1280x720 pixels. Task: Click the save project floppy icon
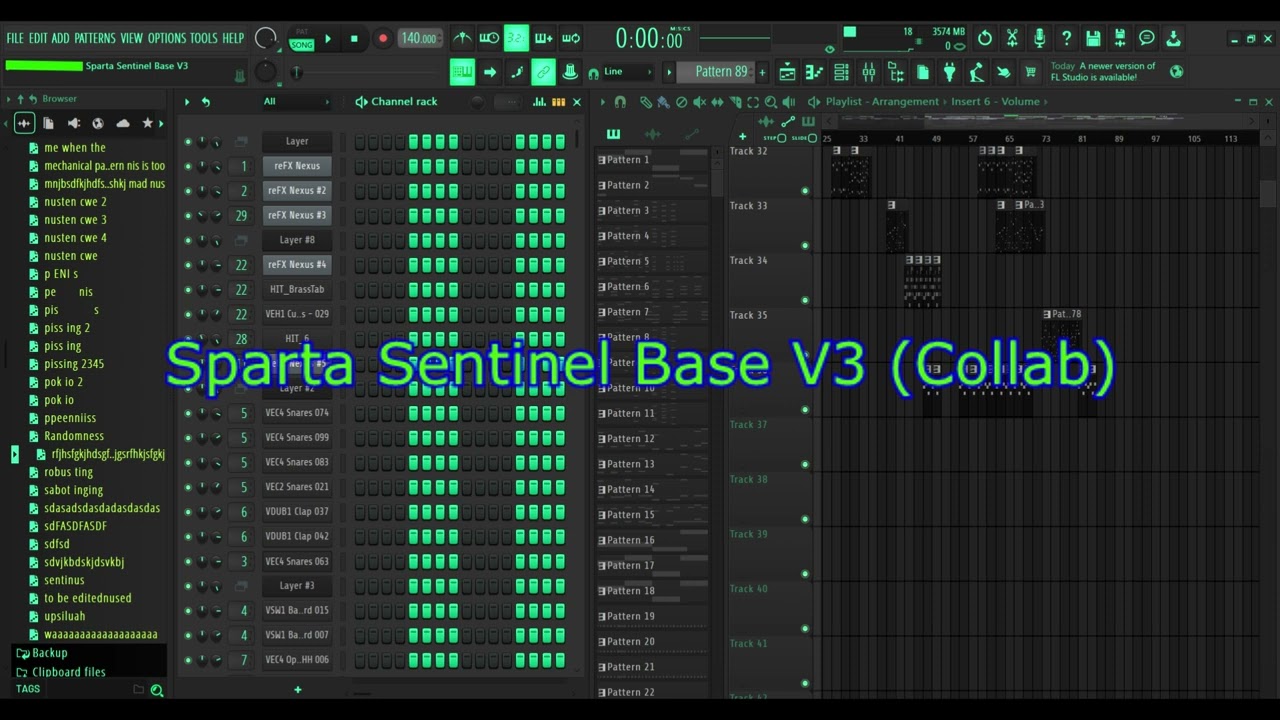tap(1093, 38)
